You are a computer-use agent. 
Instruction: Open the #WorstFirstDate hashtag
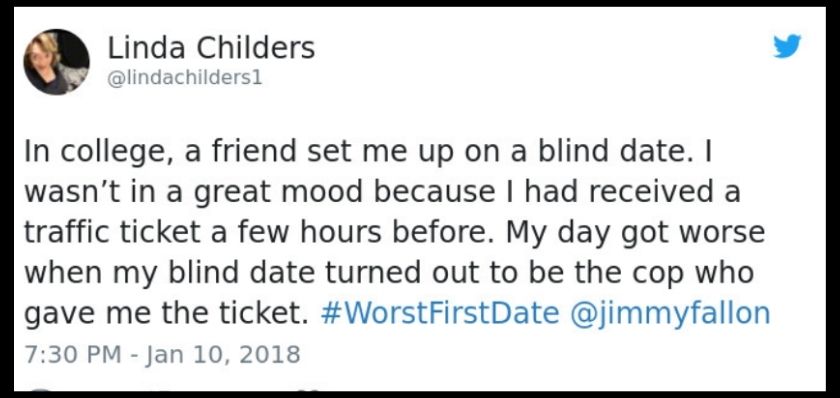439,314
